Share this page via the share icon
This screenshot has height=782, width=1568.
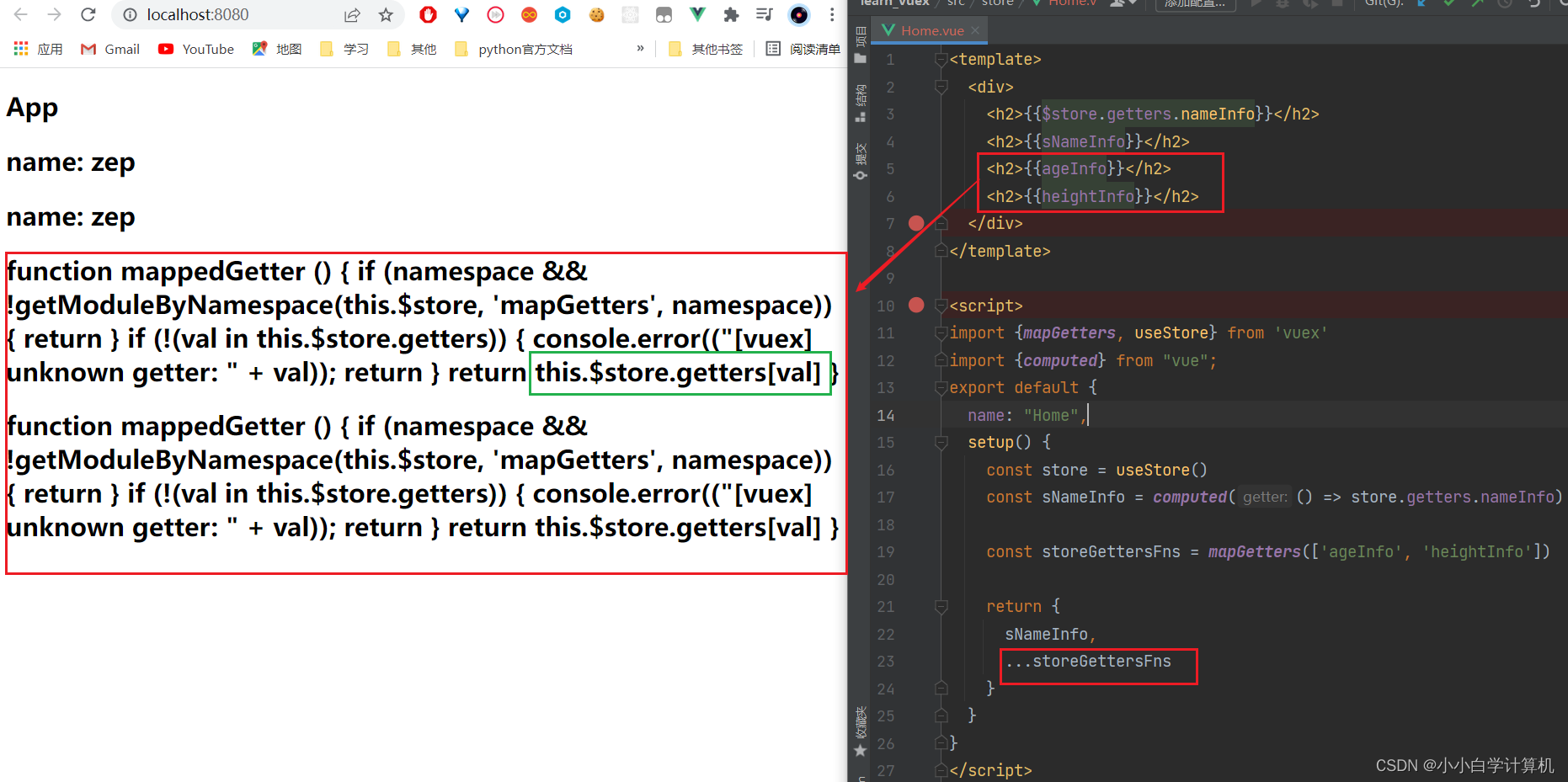click(352, 14)
